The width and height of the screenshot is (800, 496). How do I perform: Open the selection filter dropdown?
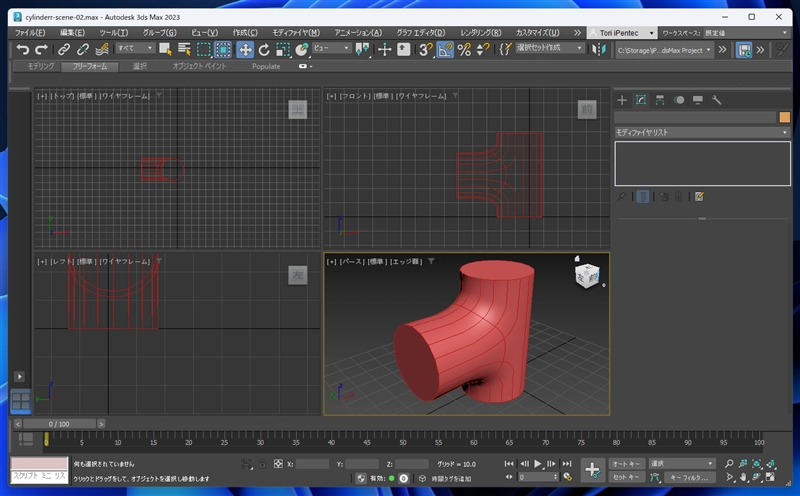click(135, 48)
